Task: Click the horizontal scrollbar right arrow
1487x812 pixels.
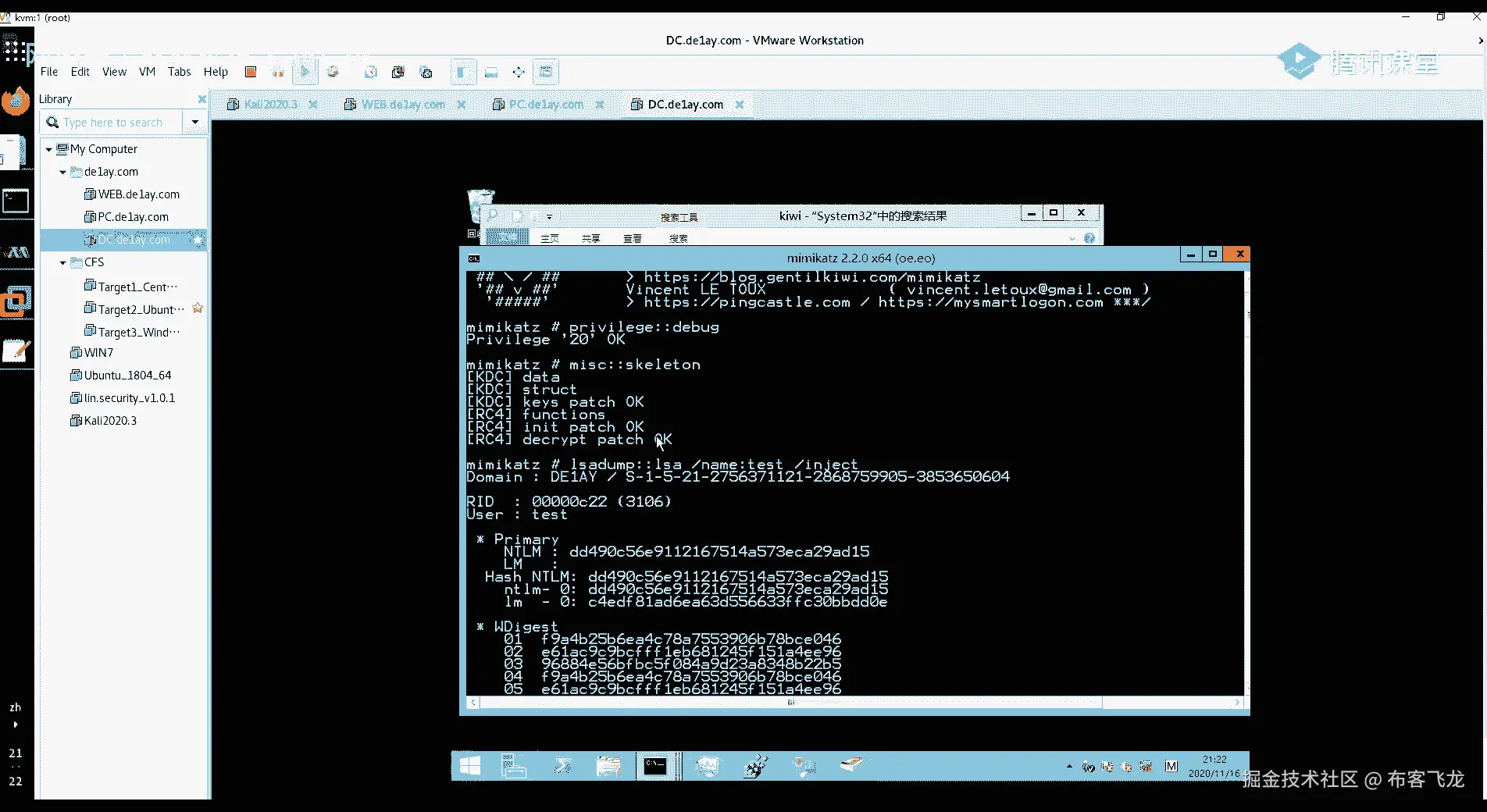Action: pos(1236,703)
